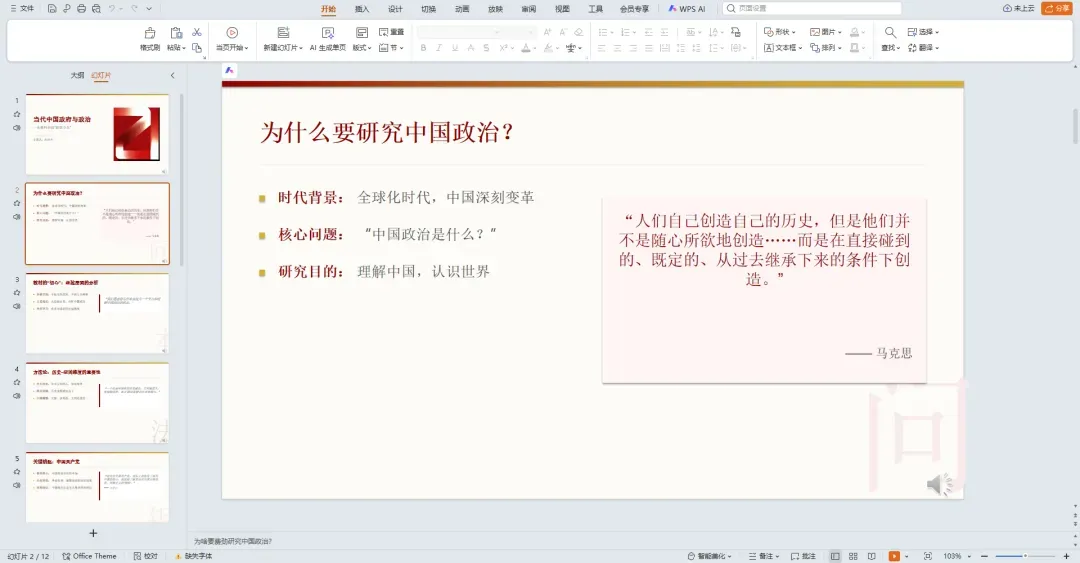Viewport: 1080px width, 563px height.
Task: Start slideshow from current slide icon
Action: (232, 32)
